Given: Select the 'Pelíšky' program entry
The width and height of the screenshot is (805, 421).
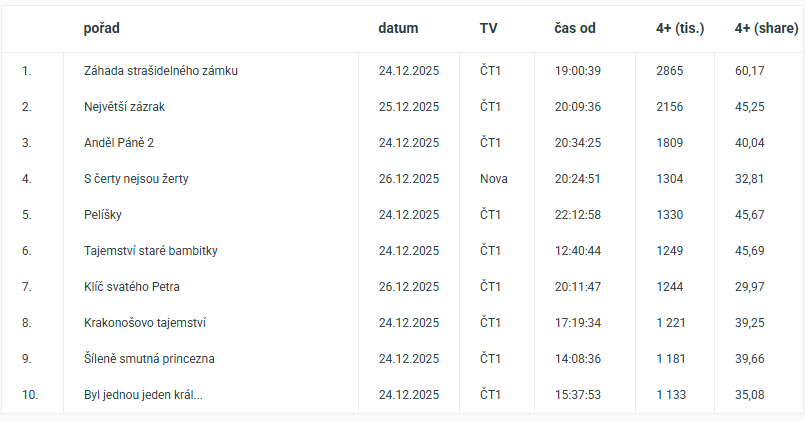Looking at the screenshot, I should (x=103, y=215).
